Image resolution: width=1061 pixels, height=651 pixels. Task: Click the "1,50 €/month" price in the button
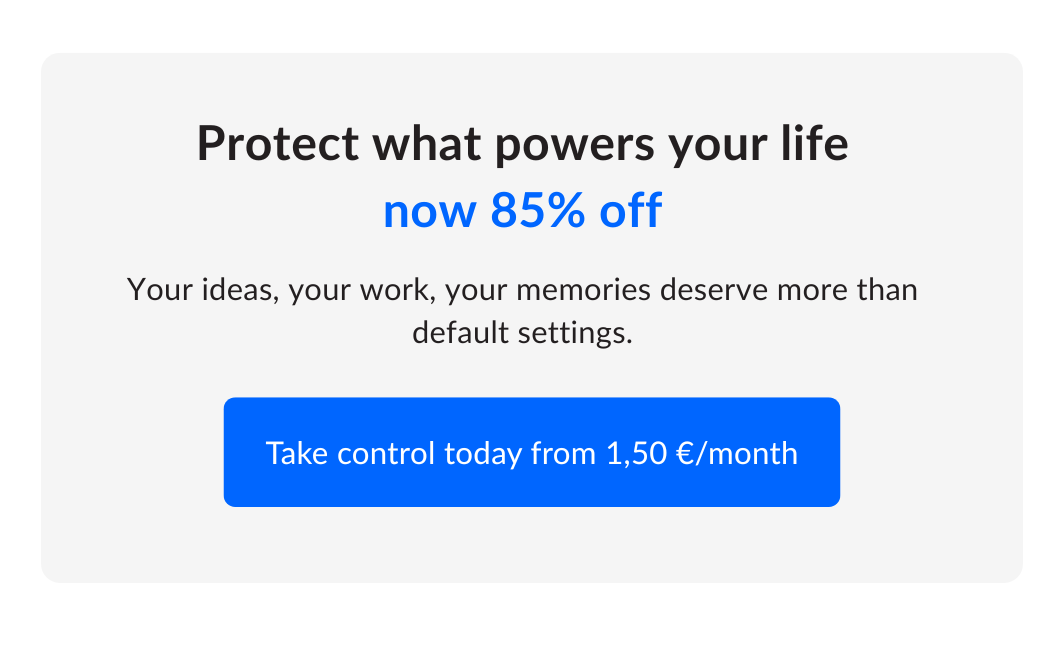point(702,453)
